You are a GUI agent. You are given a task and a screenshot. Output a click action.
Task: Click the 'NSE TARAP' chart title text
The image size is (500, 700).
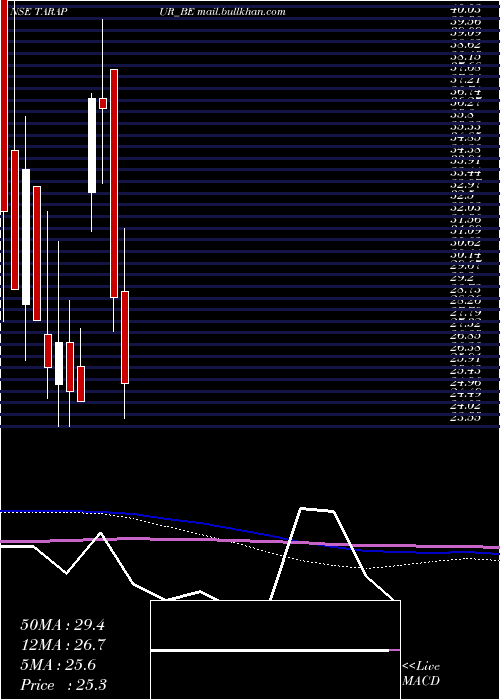[38, 12]
